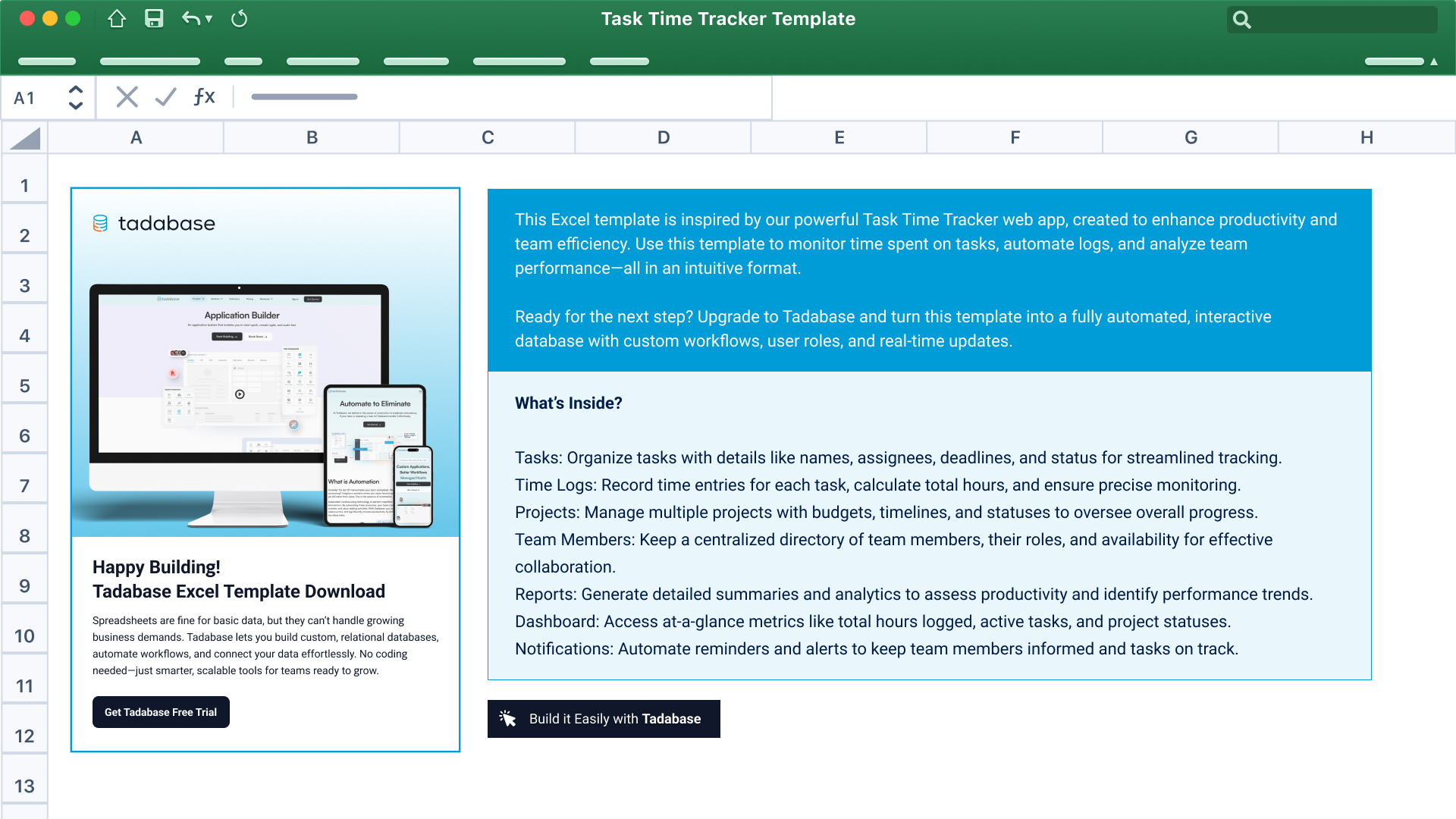Click the redo circular arrow icon
The width and height of the screenshot is (1456, 819).
point(239,19)
